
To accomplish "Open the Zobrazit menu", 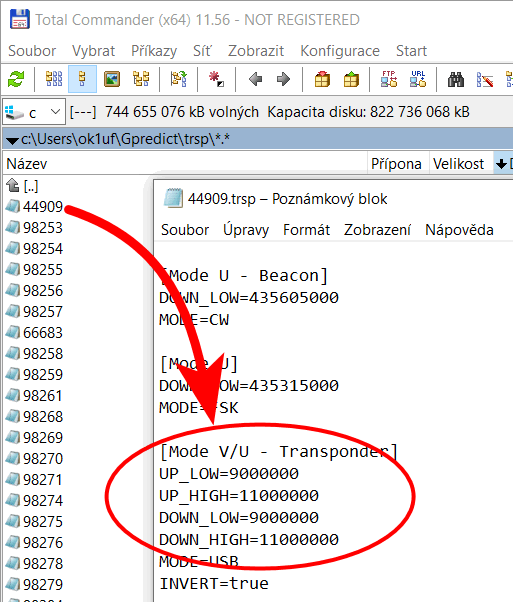I will point(256,51).
